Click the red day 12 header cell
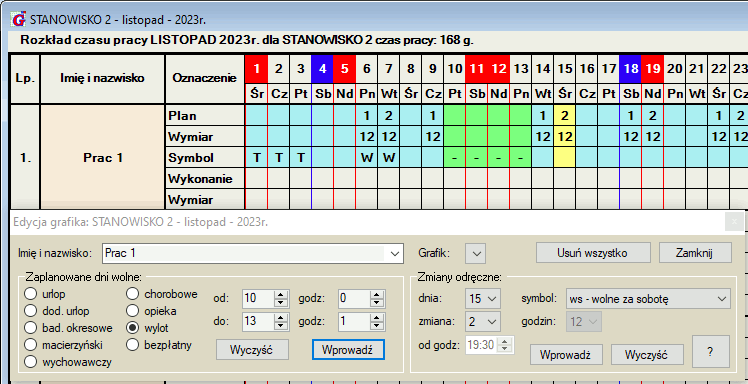This screenshot has width=748, height=384. coord(499,69)
